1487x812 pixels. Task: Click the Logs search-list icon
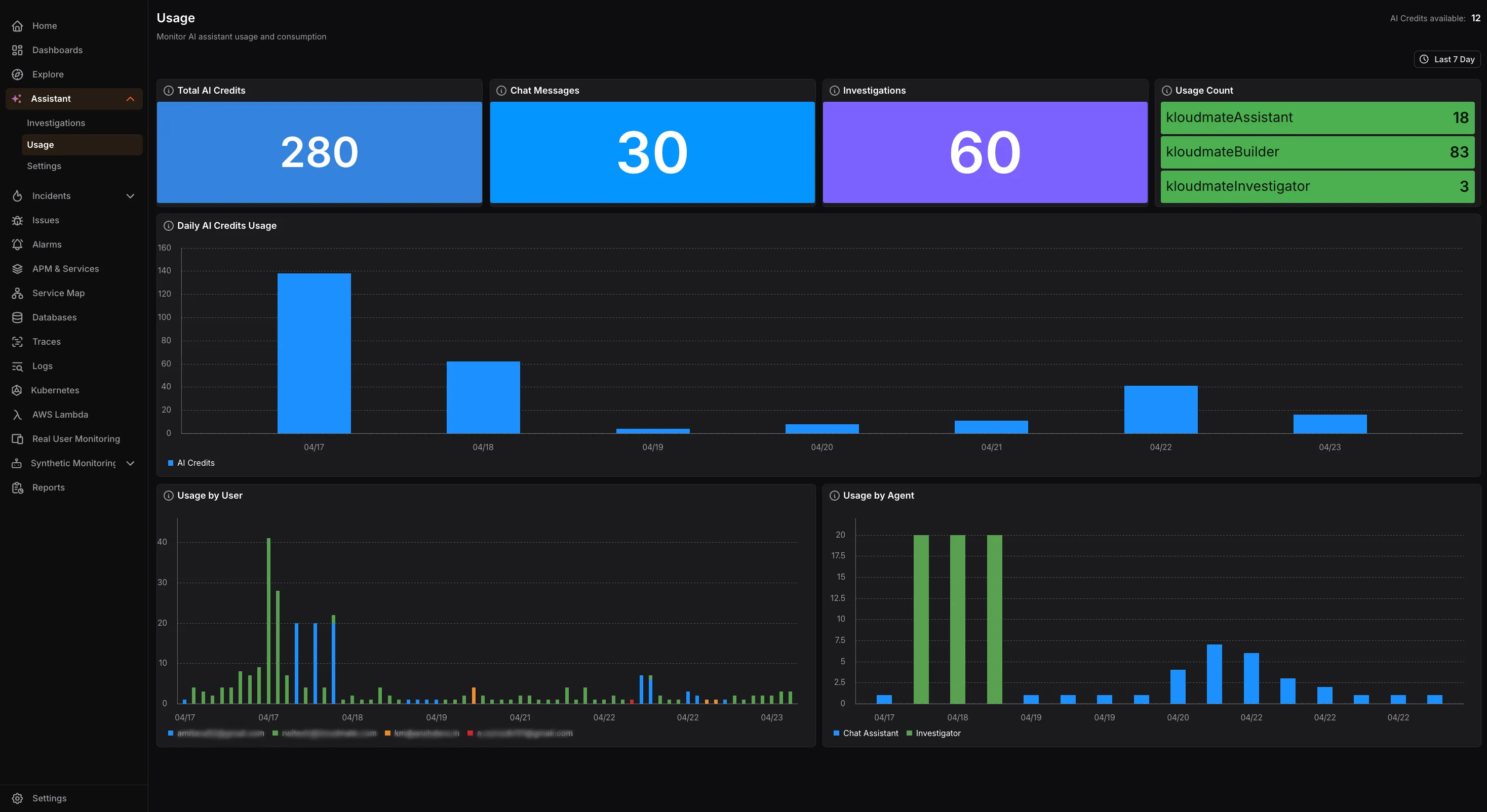17,366
